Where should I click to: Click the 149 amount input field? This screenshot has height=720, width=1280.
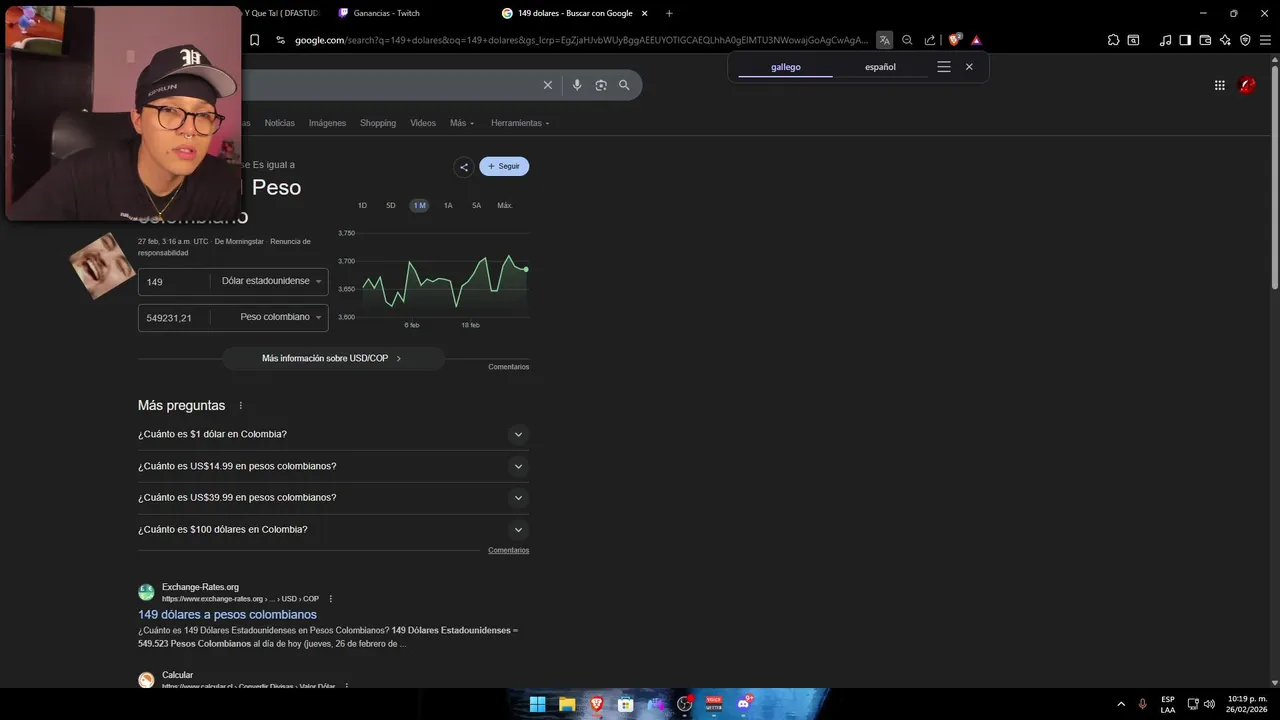coord(175,282)
